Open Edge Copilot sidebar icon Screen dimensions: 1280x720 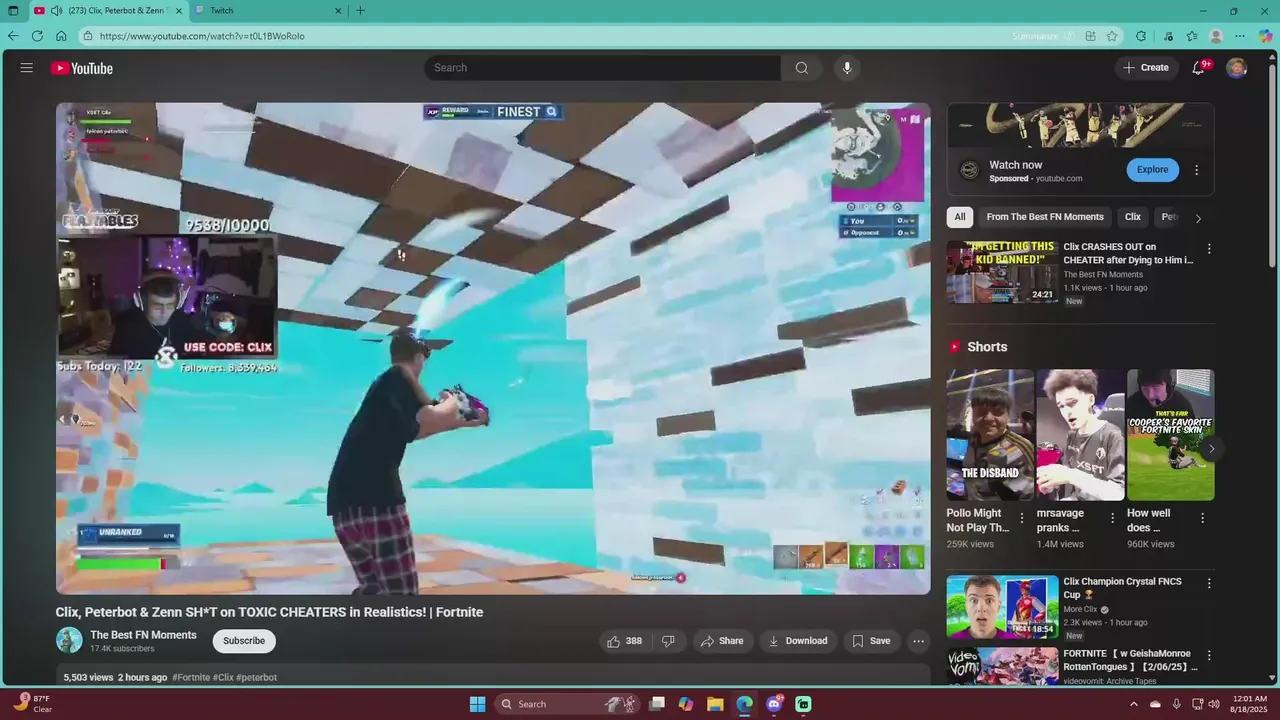(x=1265, y=36)
